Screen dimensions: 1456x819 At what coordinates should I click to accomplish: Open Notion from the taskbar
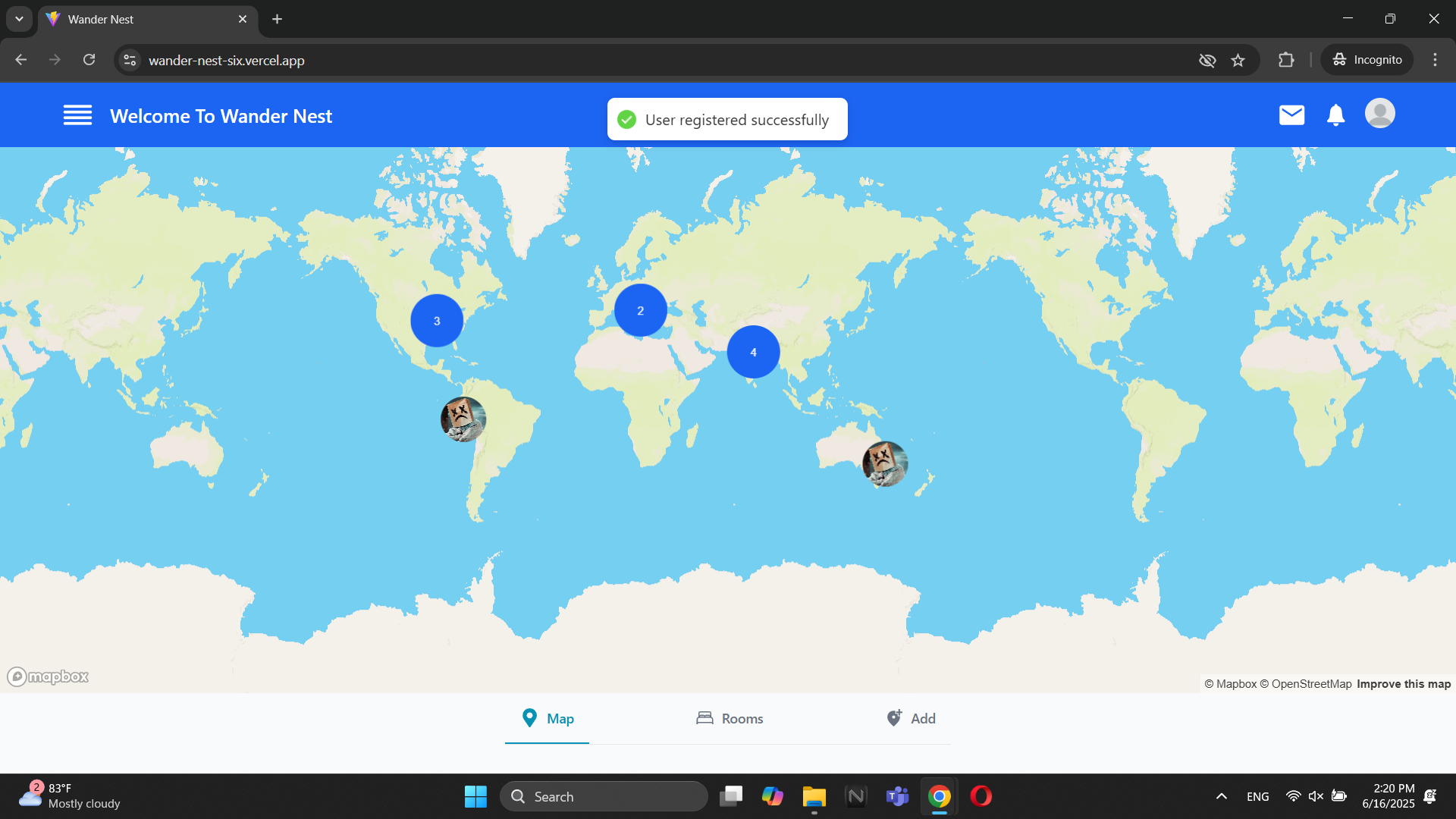point(855,796)
